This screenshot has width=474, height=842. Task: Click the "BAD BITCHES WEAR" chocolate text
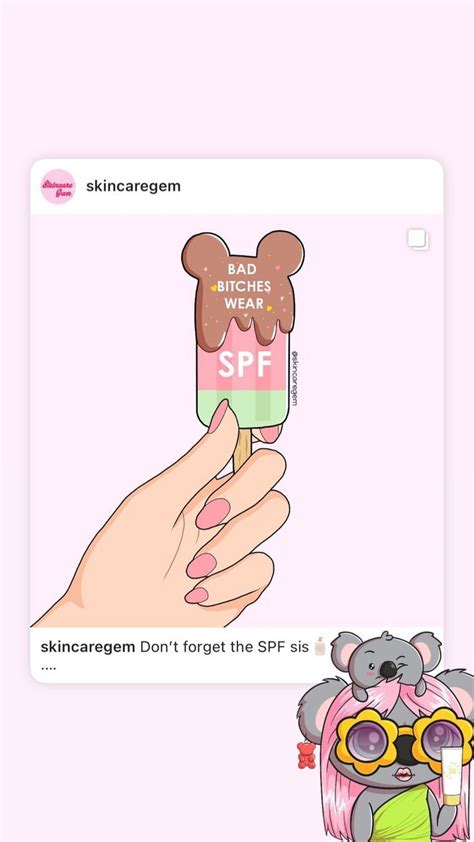(244, 286)
